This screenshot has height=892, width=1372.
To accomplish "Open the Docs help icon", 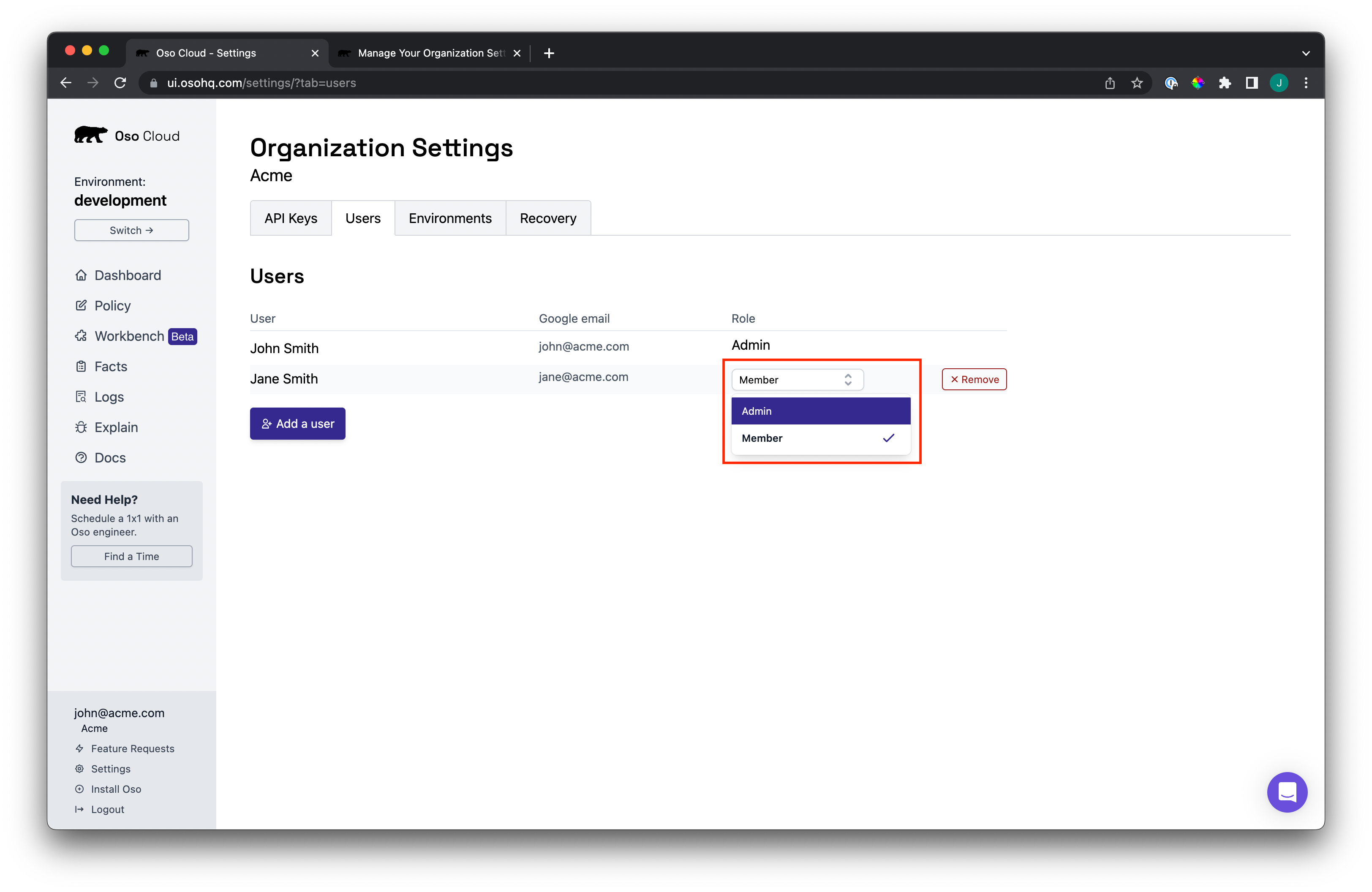I will [x=81, y=457].
